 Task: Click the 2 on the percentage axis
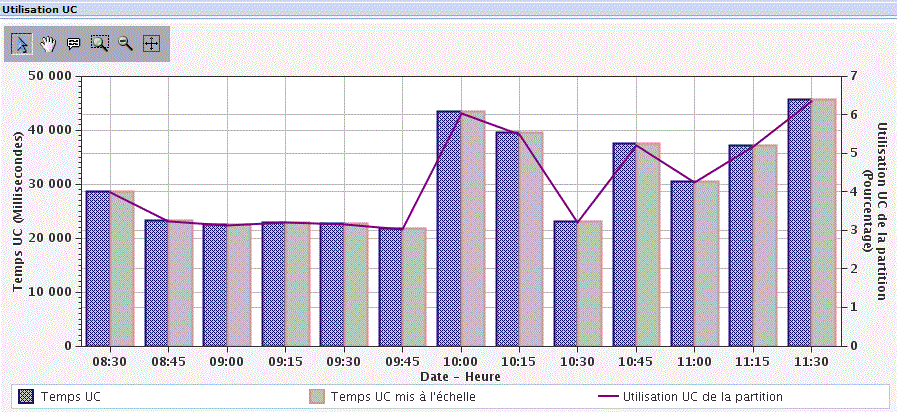[x=853, y=269]
